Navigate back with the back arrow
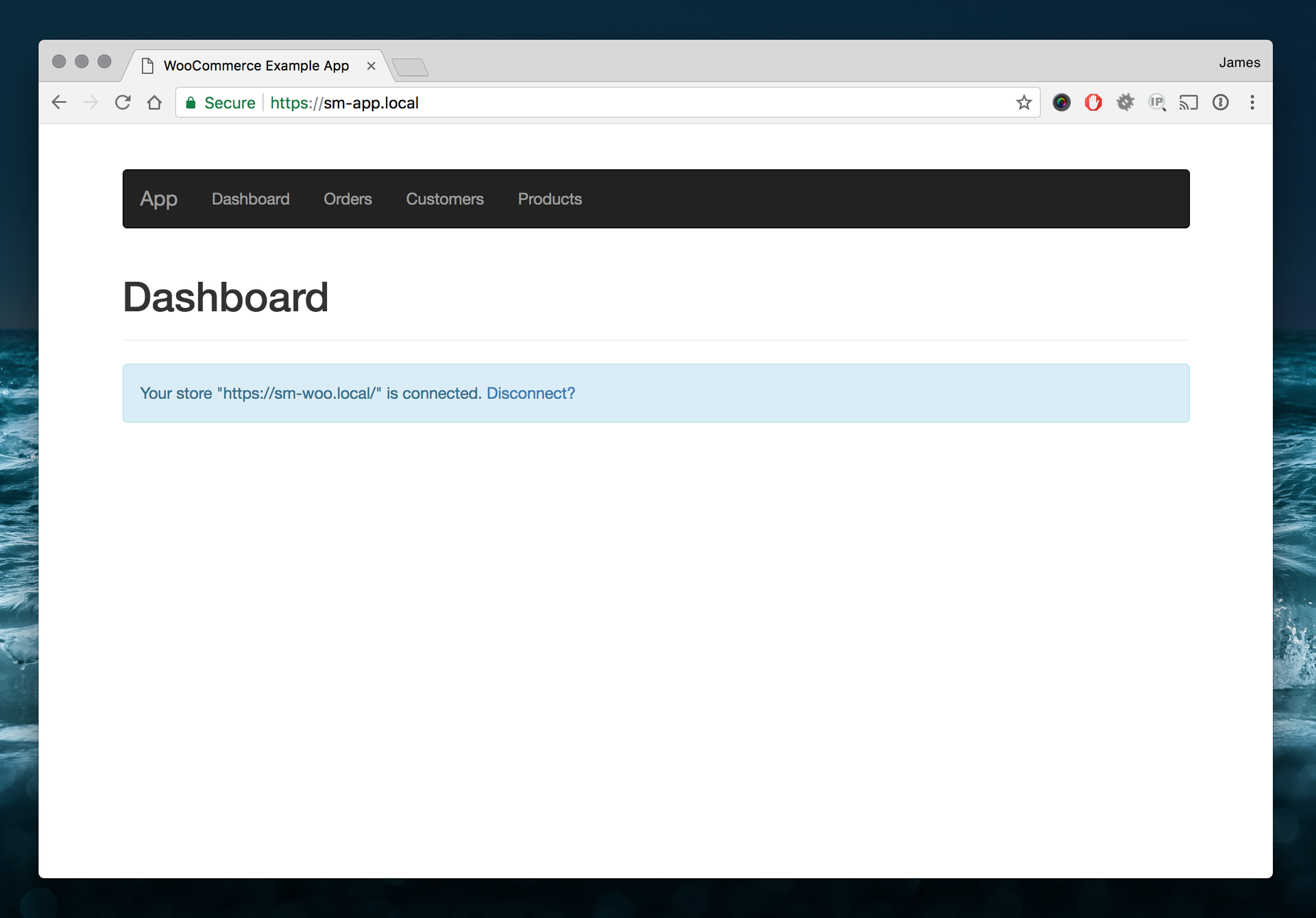 click(x=59, y=102)
